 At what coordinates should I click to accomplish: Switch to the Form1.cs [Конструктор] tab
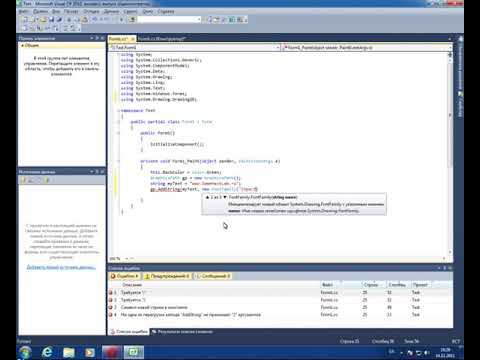[x=162, y=39]
